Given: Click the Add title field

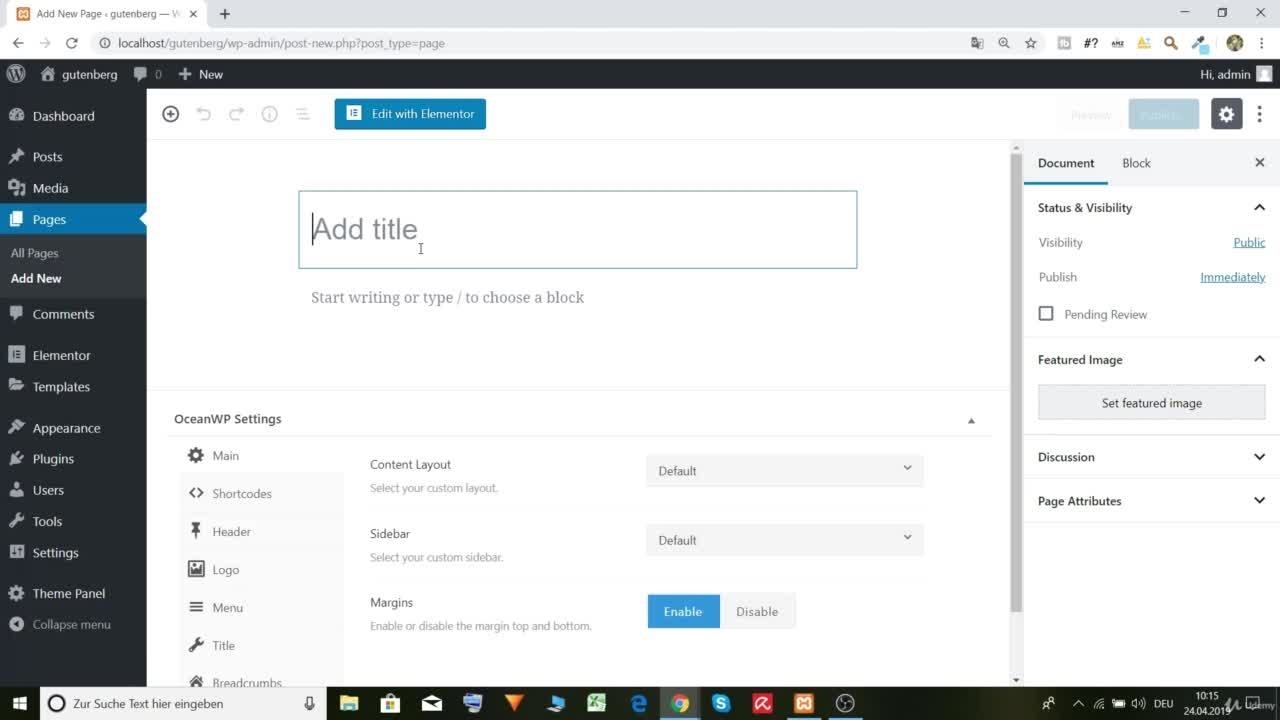Looking at the screenshot, I should [577, 229].
